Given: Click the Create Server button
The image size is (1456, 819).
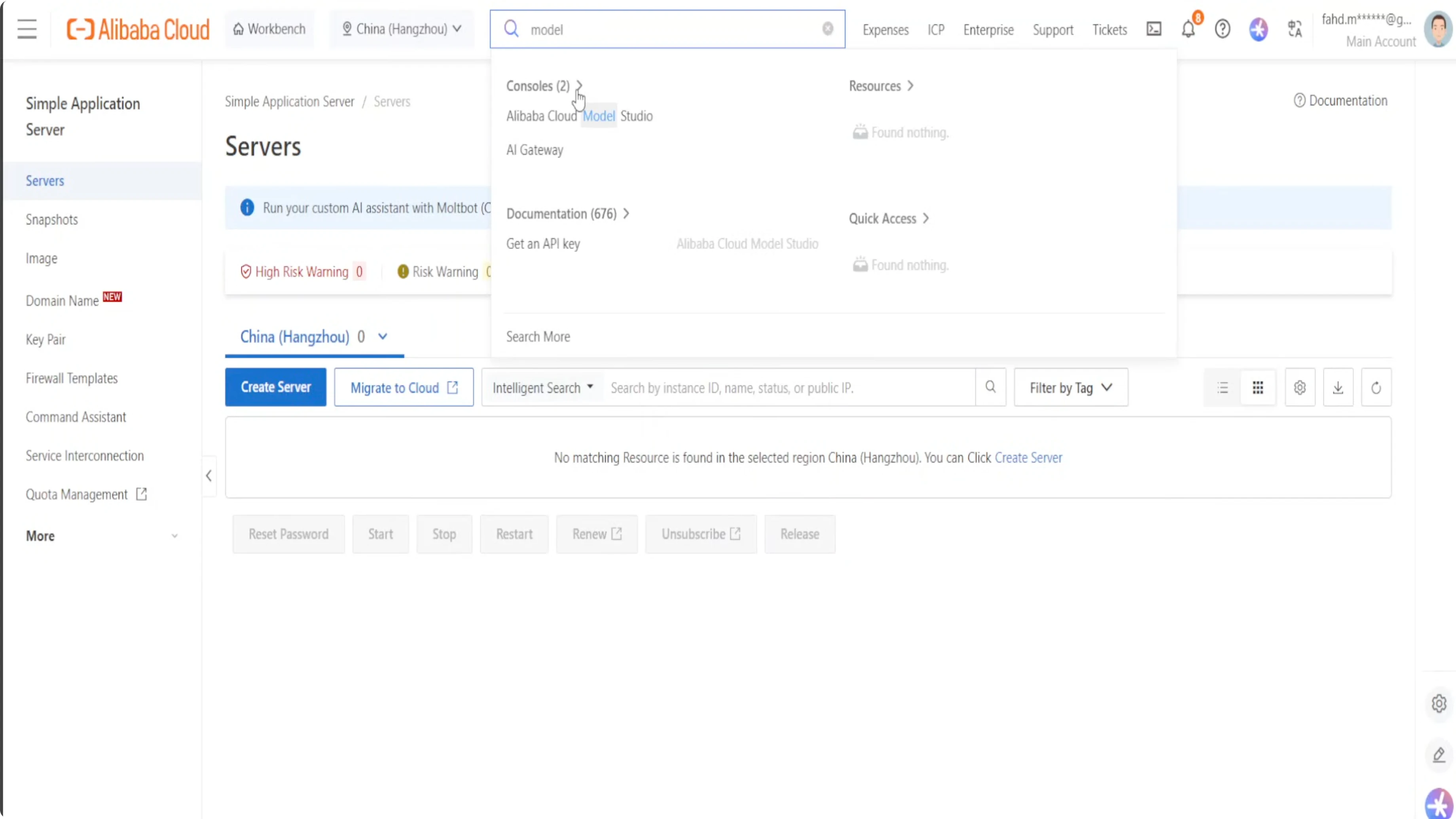Looking at the screenshot, I should point(275,387).
